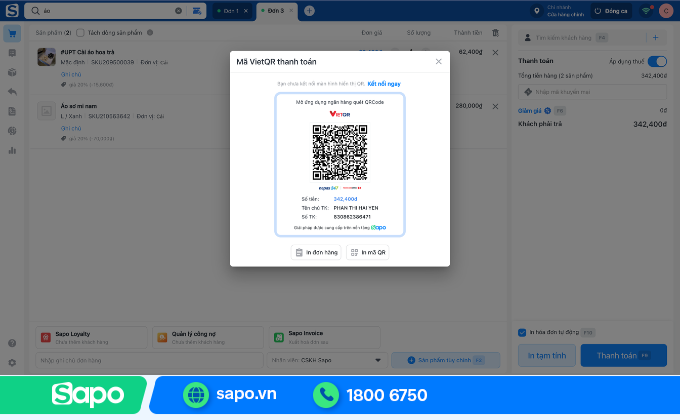Image resolution: width=680 pixels, height=420 pixels.
Task: Clear the search box text
Action: (178, 11)
